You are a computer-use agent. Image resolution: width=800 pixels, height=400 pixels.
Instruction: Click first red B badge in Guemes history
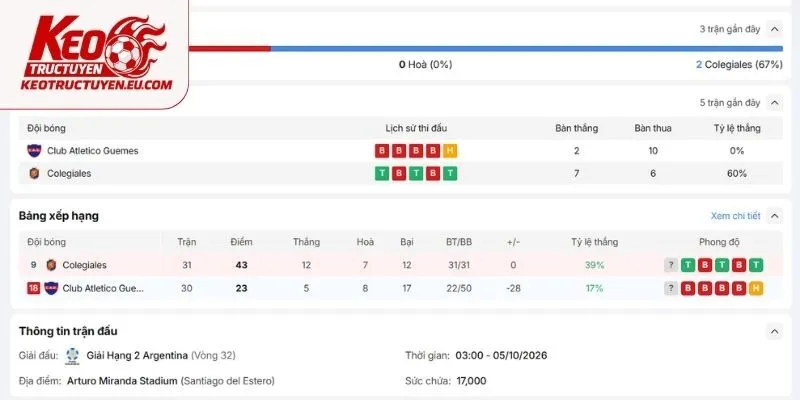click(382, 151)
